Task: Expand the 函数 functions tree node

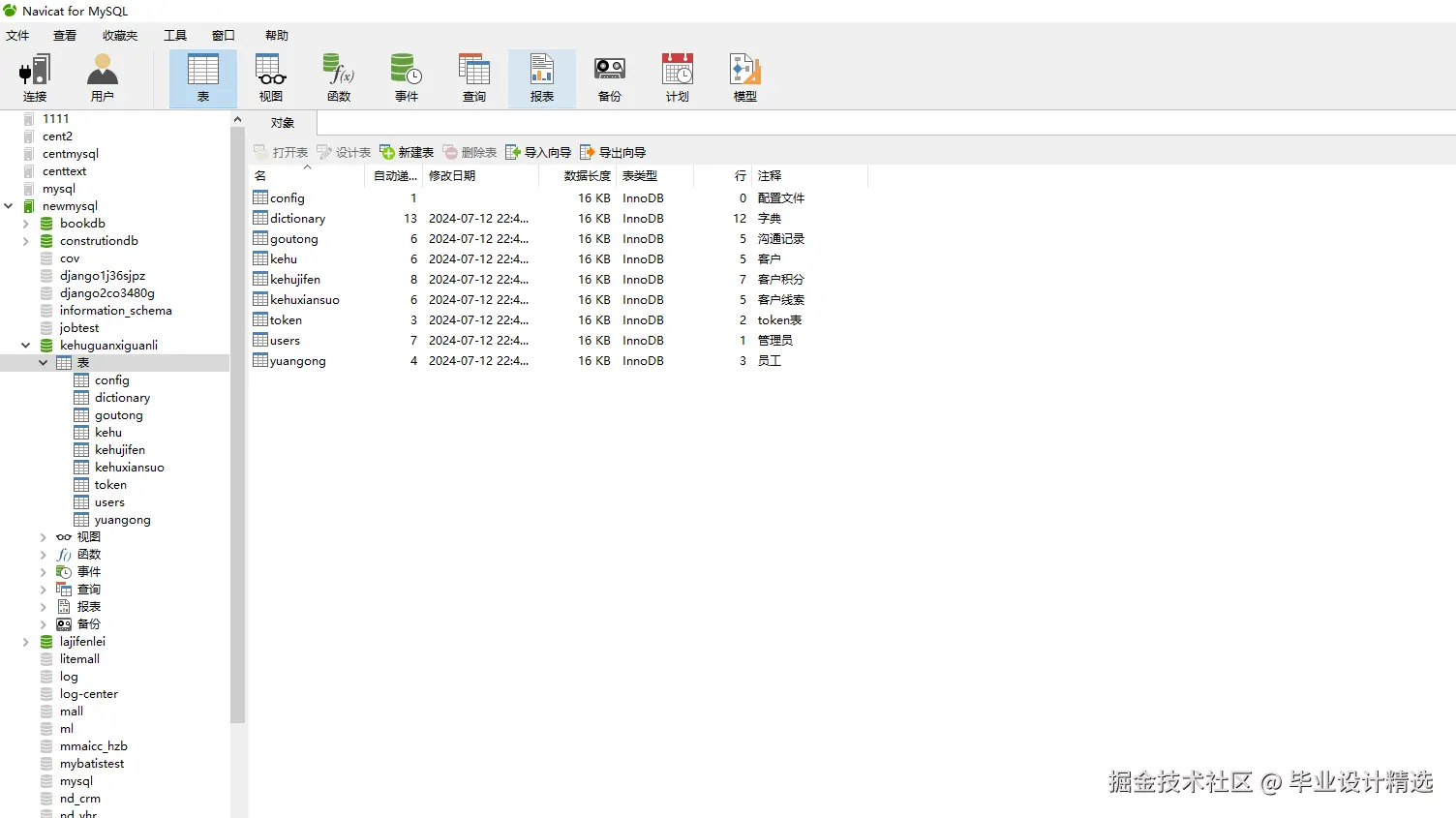Action: coord(44,555)
